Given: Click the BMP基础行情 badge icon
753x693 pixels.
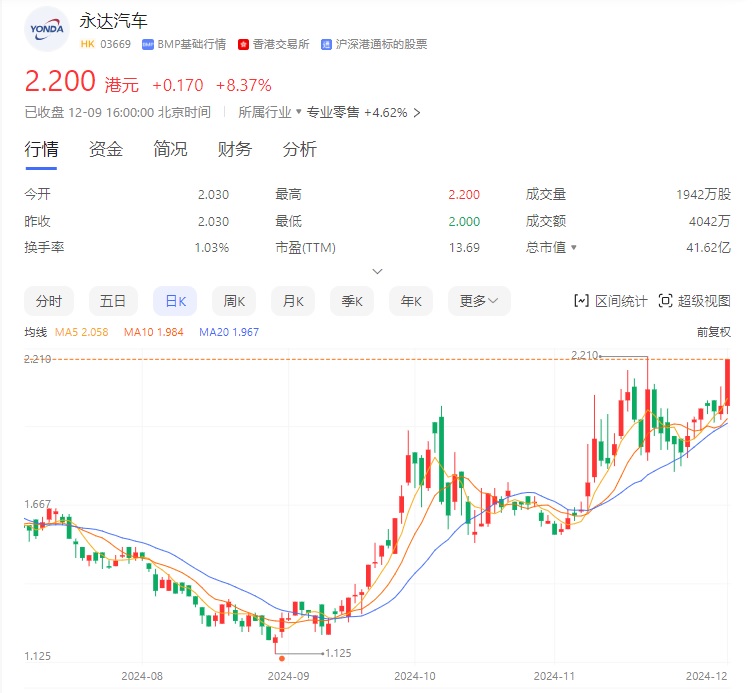Looking at the screenshot, I should tap(148, 44).
